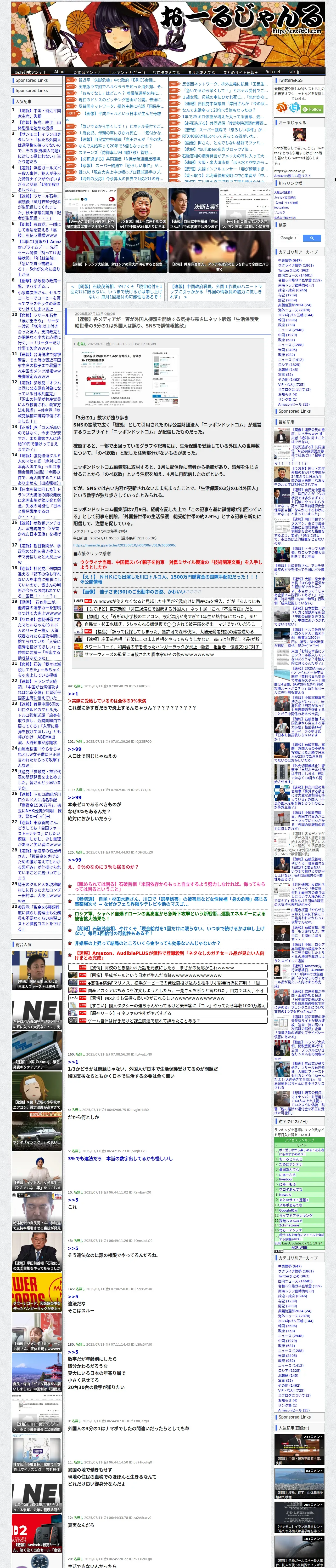The image size is (336, 1568).
Task: Open the ロシア軍、シャヘド自爆ドローン link
Action: click(x=170, y=916)
